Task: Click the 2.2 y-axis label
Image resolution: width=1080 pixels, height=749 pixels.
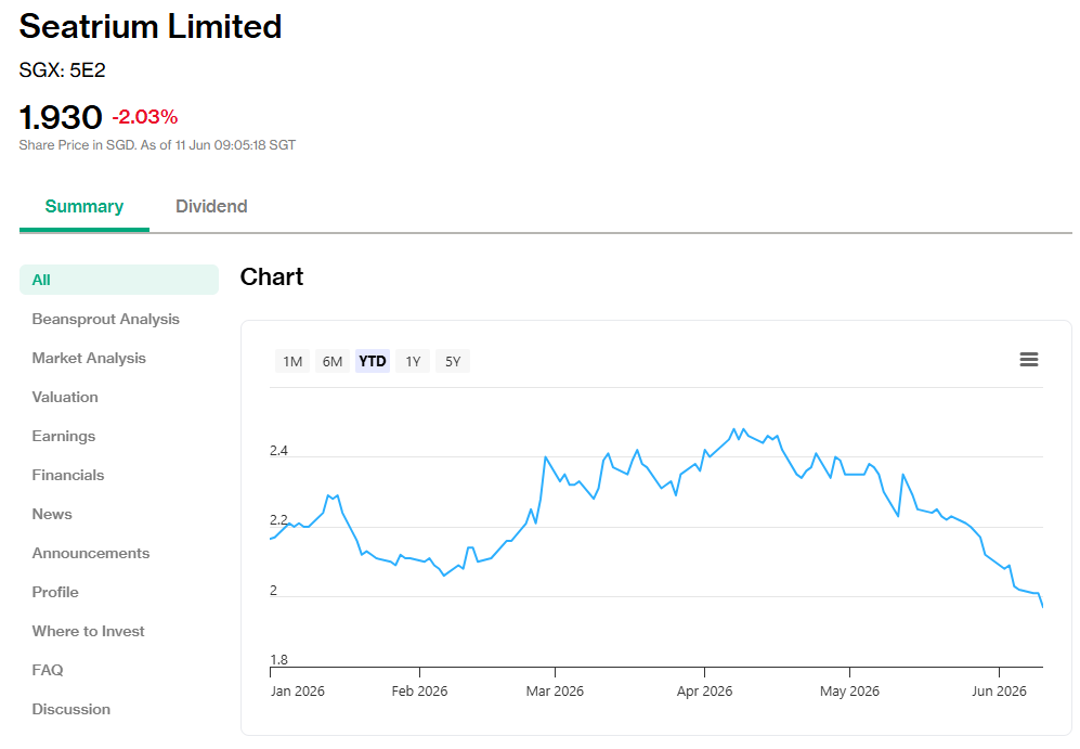Action: tap(278, 520)
